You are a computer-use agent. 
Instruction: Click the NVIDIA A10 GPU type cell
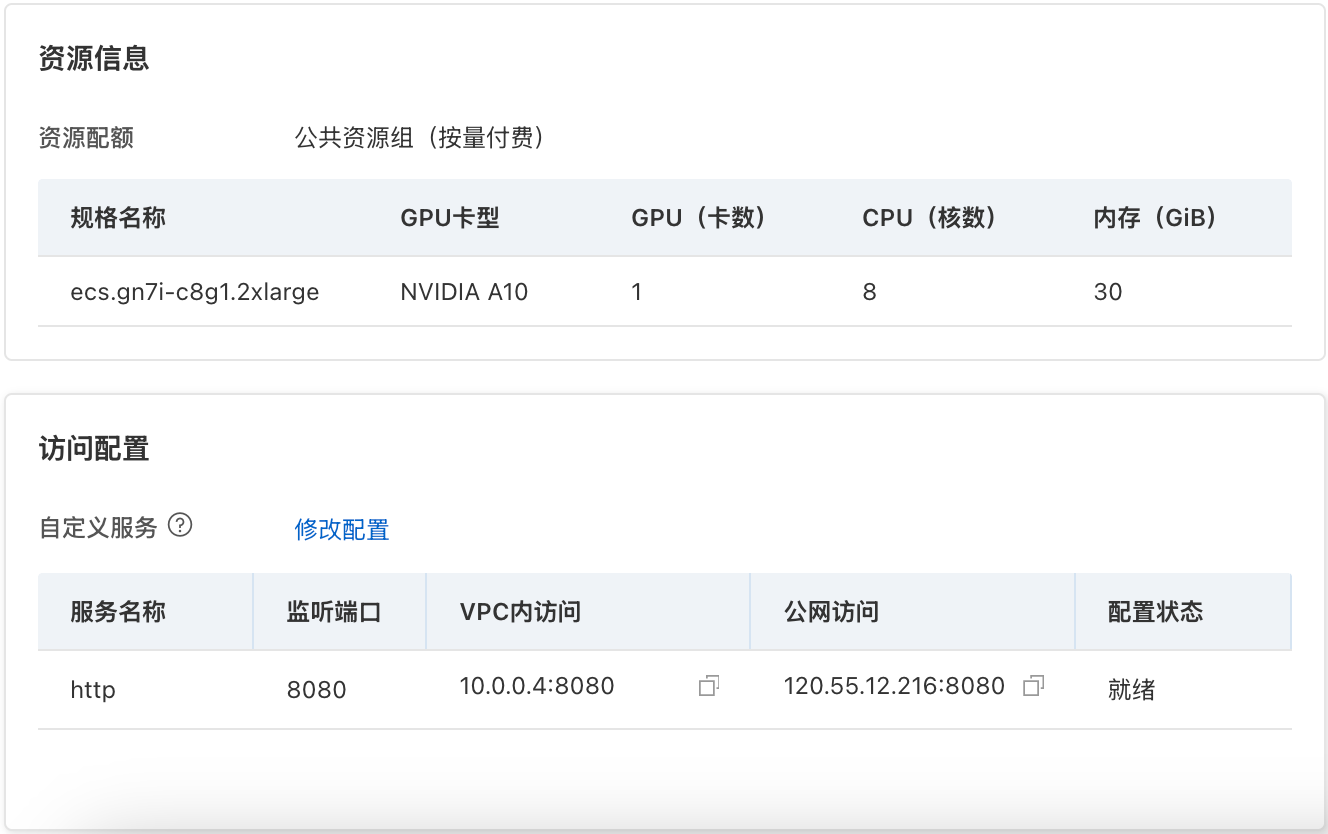(x=464, y=292)
